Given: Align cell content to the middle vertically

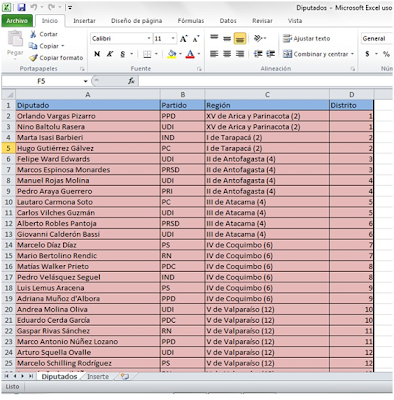Looking at the screenshot, I should [x=227, y=38].
